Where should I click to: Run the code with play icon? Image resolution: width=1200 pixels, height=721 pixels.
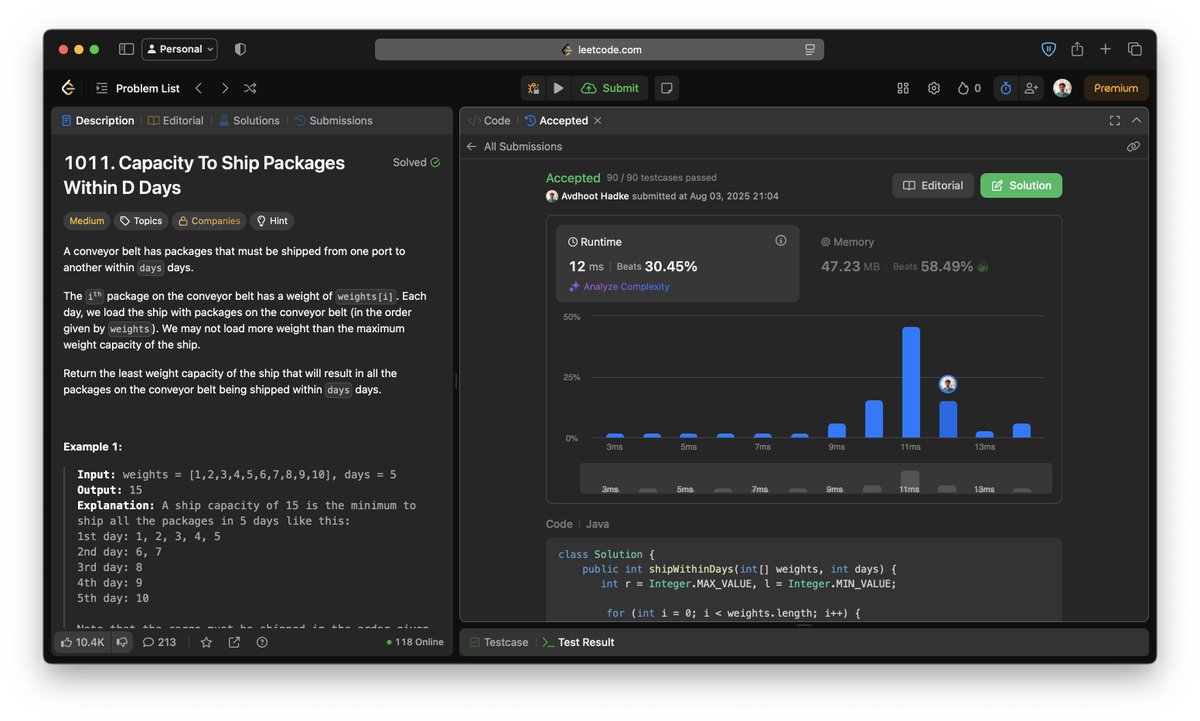coord(558,88)
